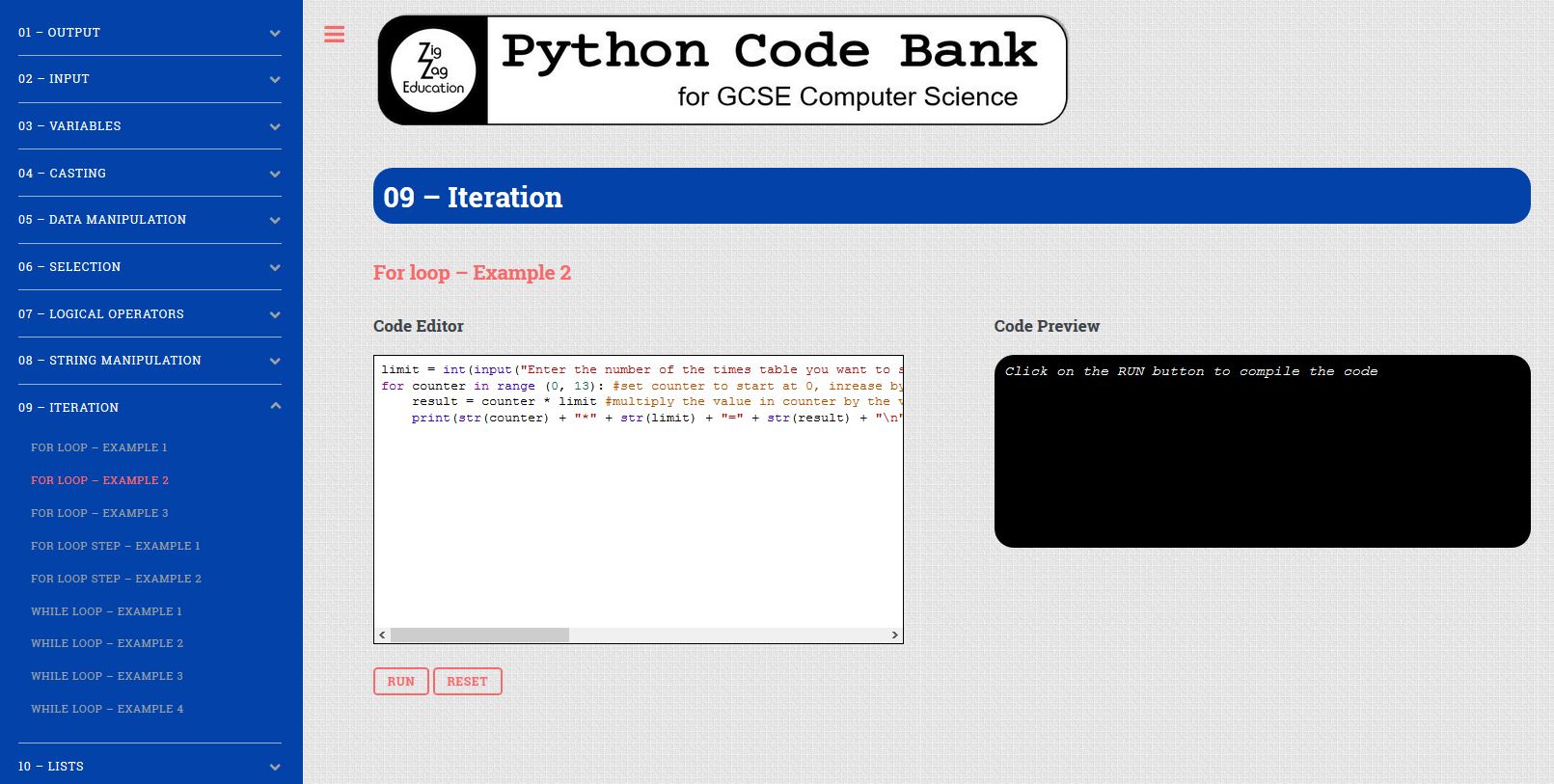Screen dimensions: 1554x784
Task: Open While Loop – Example 4
Action: [107, 709]
